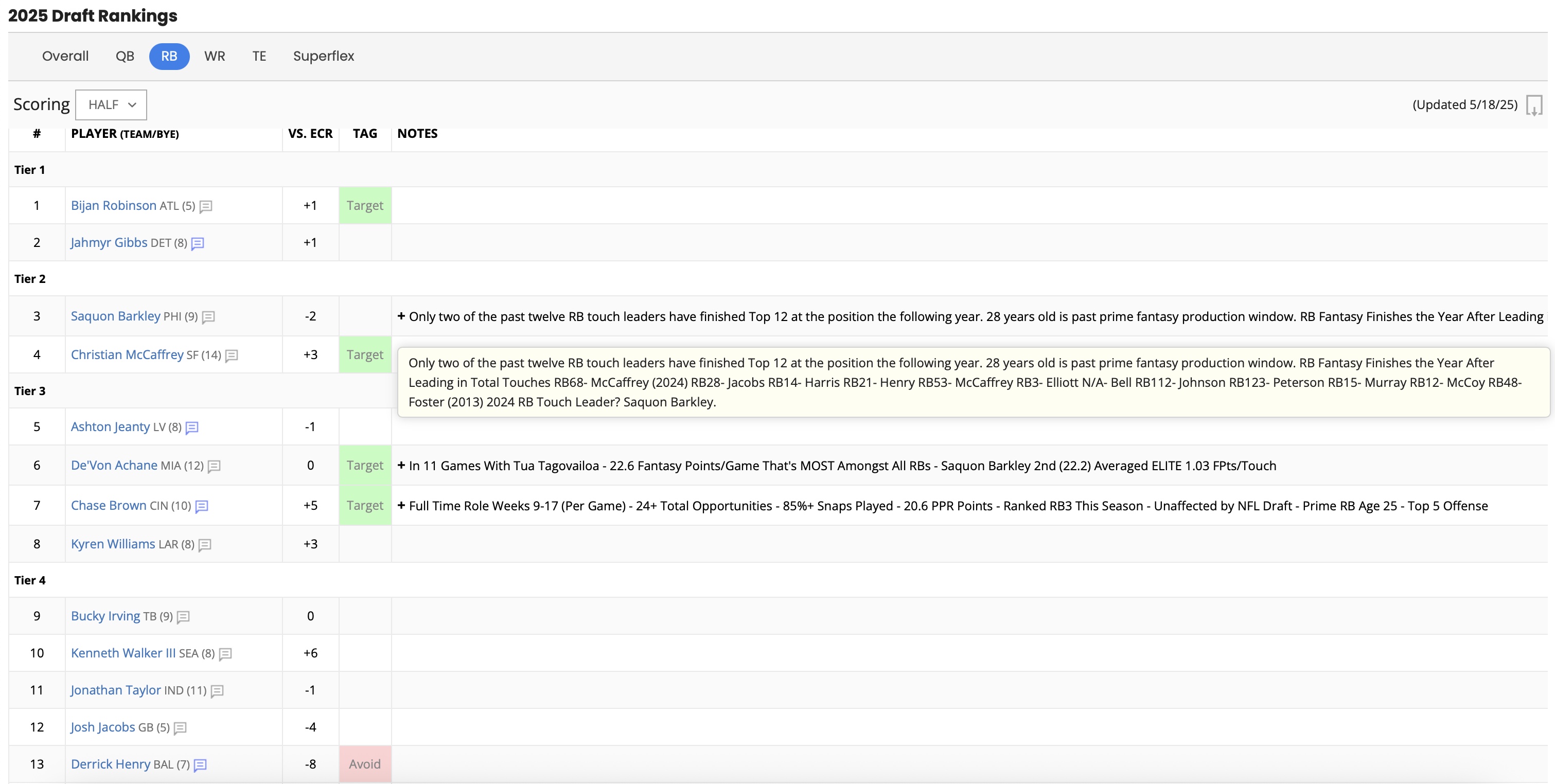The width and height of the screenshot is (1555, 784).
Task: Switch to the Superflex tab
Action: [324, 56]
